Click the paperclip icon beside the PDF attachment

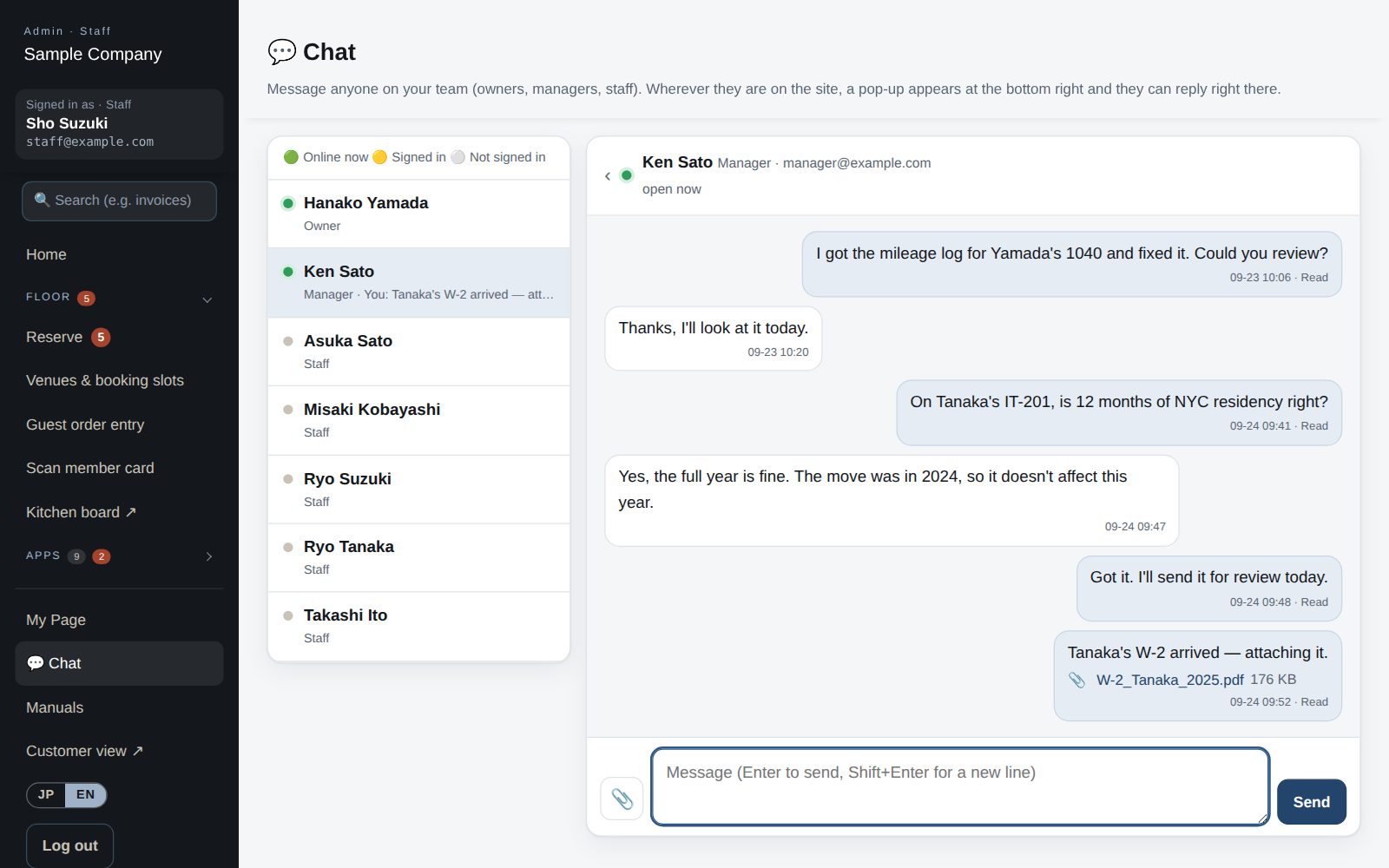tap(1076, 680)
